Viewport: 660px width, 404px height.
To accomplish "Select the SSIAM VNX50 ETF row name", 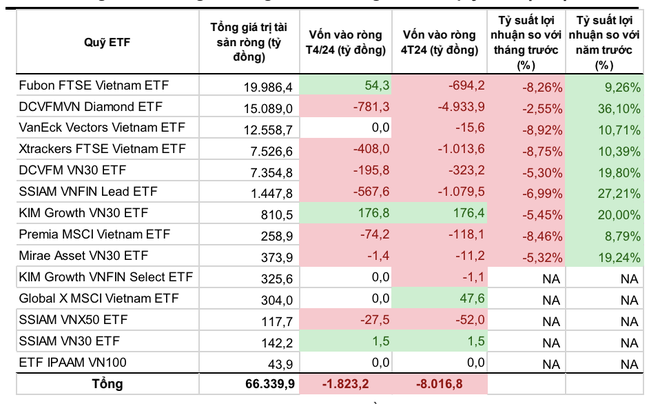I will click(73, 319).
